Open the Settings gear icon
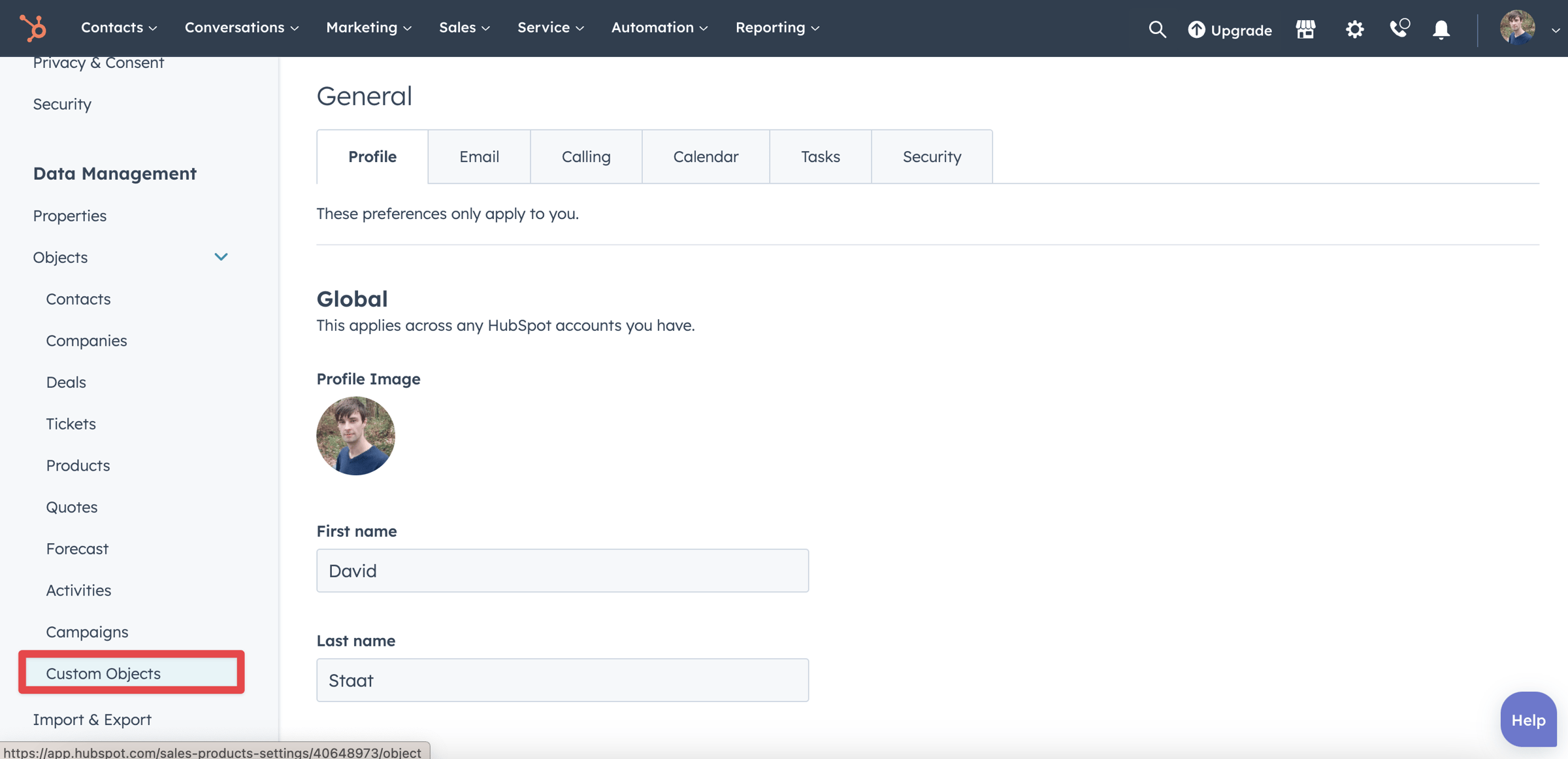 (1354, 29)
